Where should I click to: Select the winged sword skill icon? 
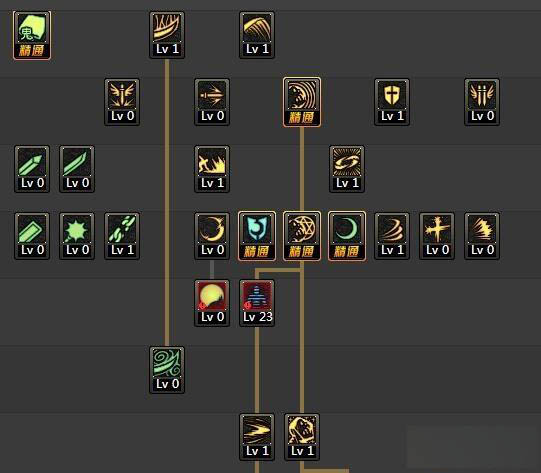click(x=122, y=102)
